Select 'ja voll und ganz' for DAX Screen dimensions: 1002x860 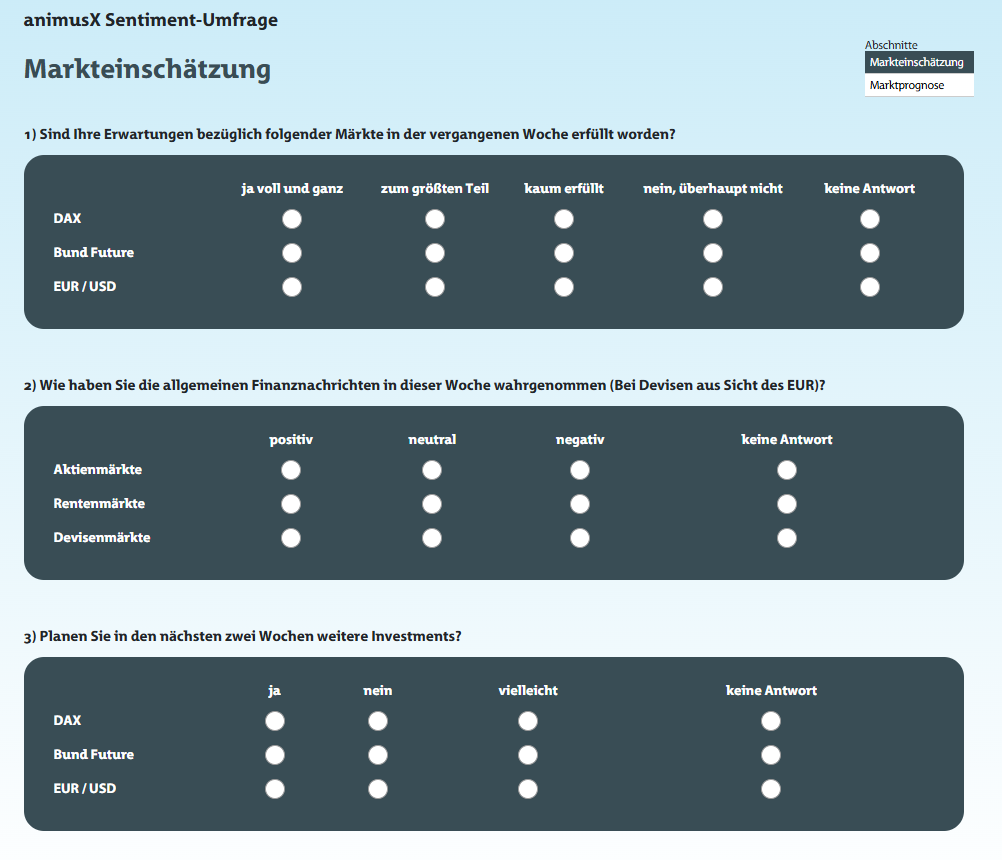coord(292,219)
